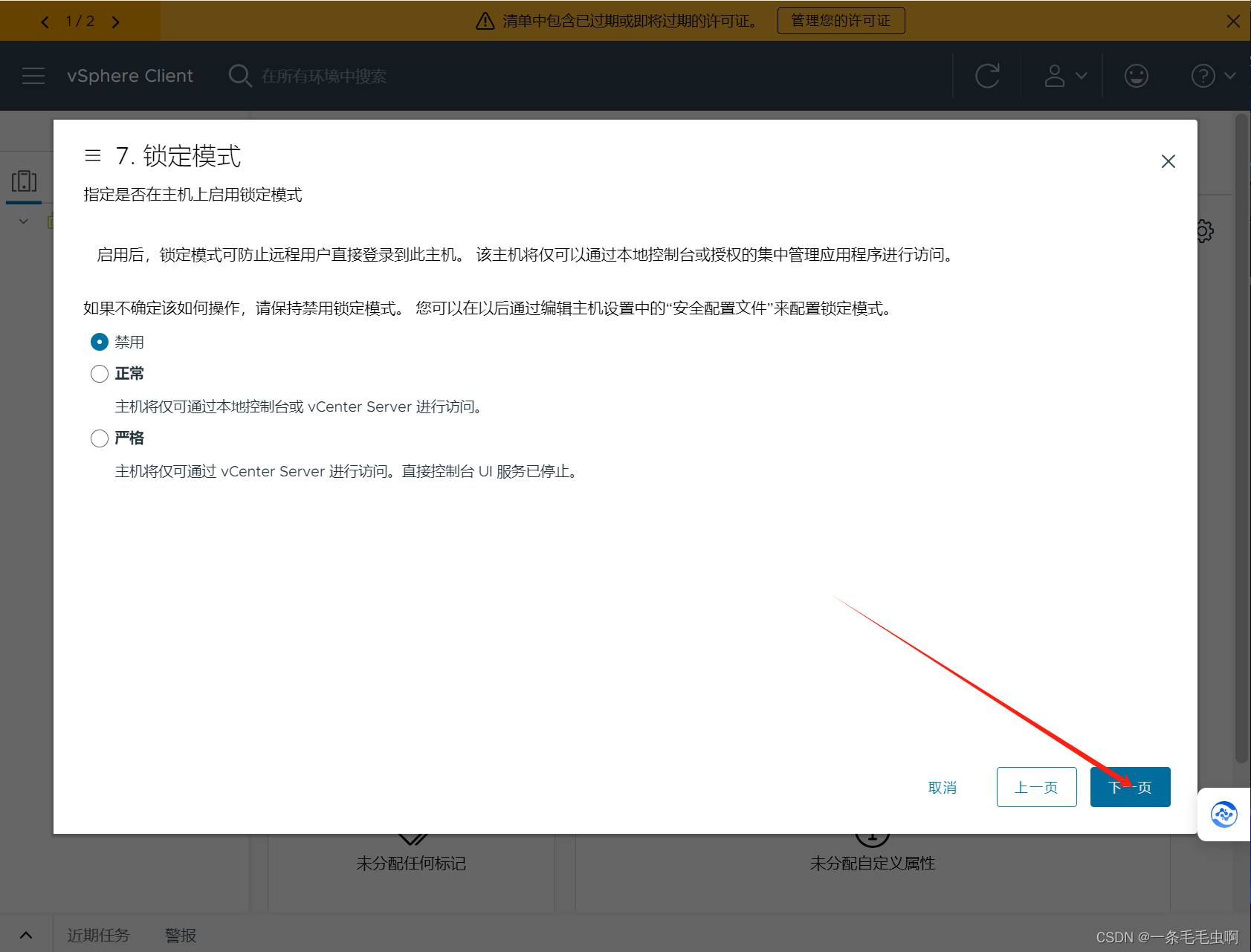Switch to the 警报 tab
Screen dimensions: 1251x952
(181, 935)
